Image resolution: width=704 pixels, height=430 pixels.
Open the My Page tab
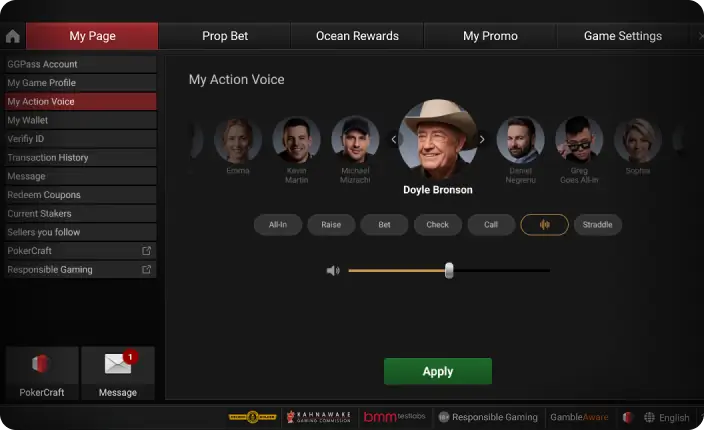coord(92,36)
